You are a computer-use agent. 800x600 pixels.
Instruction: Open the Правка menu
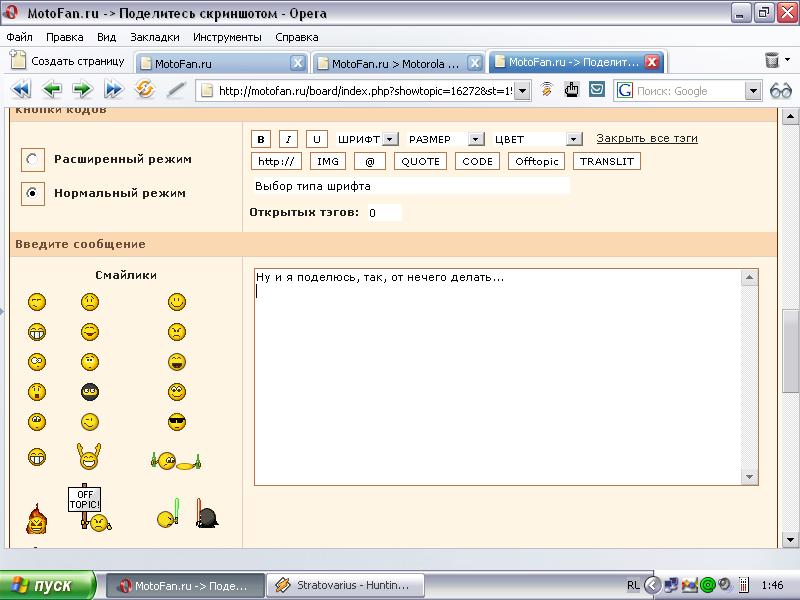click(x=64, y=37)
